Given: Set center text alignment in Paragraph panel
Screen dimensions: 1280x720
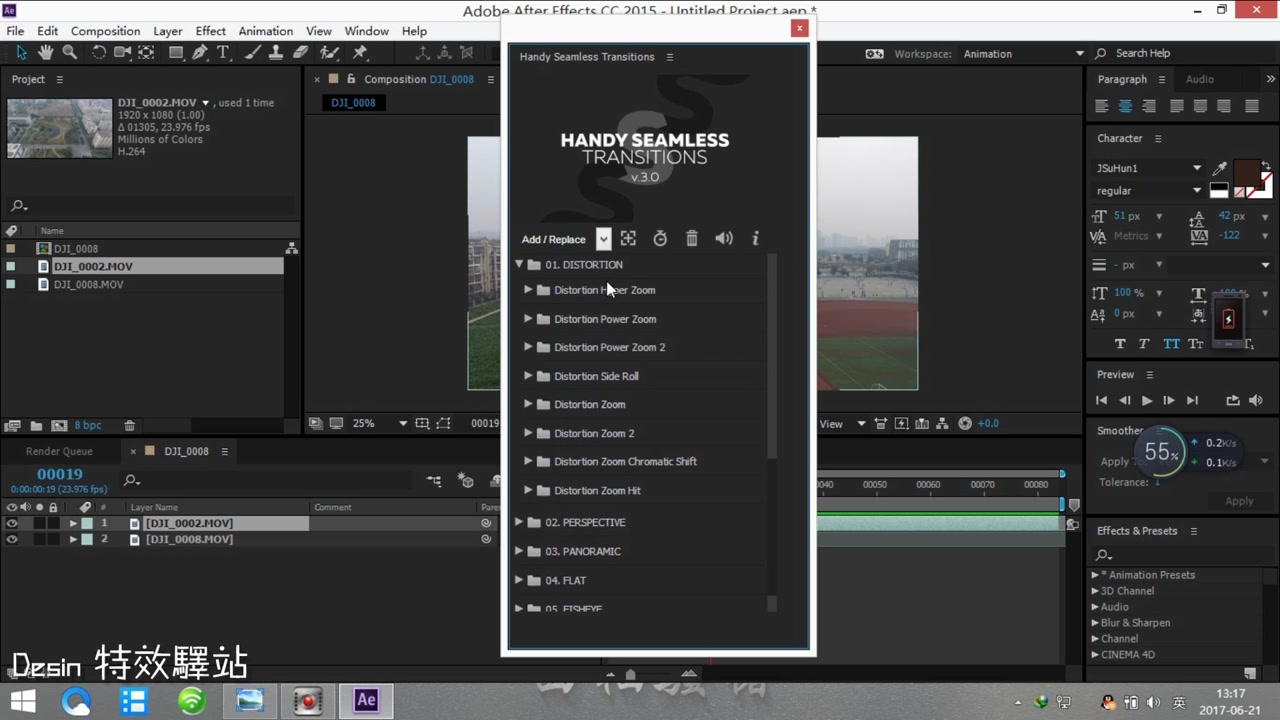Looking at the screenshot, I should pos(1125,106).
